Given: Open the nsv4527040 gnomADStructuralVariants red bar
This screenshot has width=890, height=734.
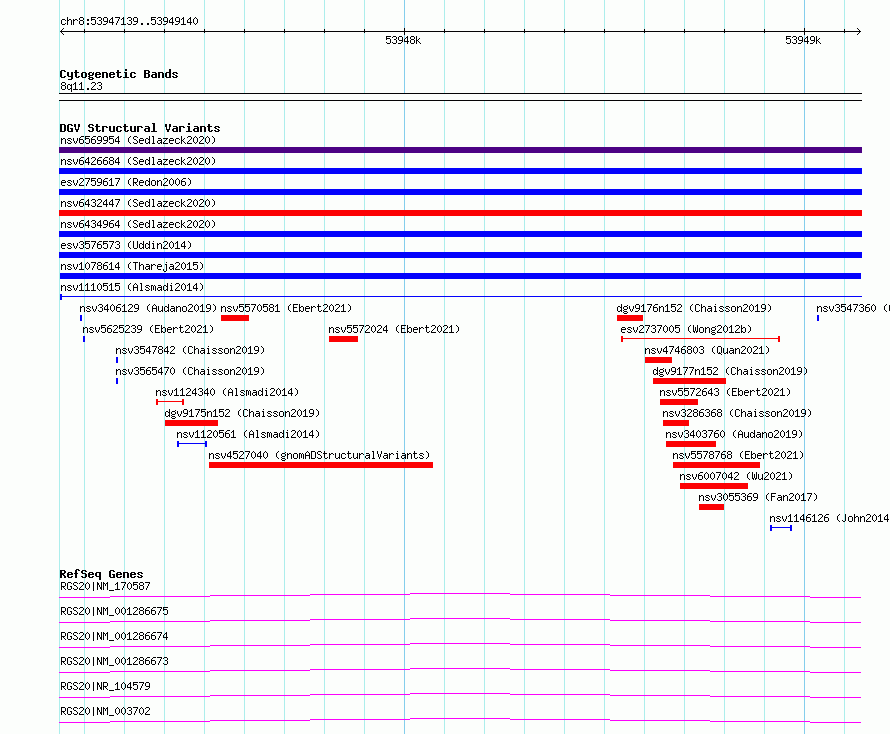Looking at the screenshot, I should point(321,465).
